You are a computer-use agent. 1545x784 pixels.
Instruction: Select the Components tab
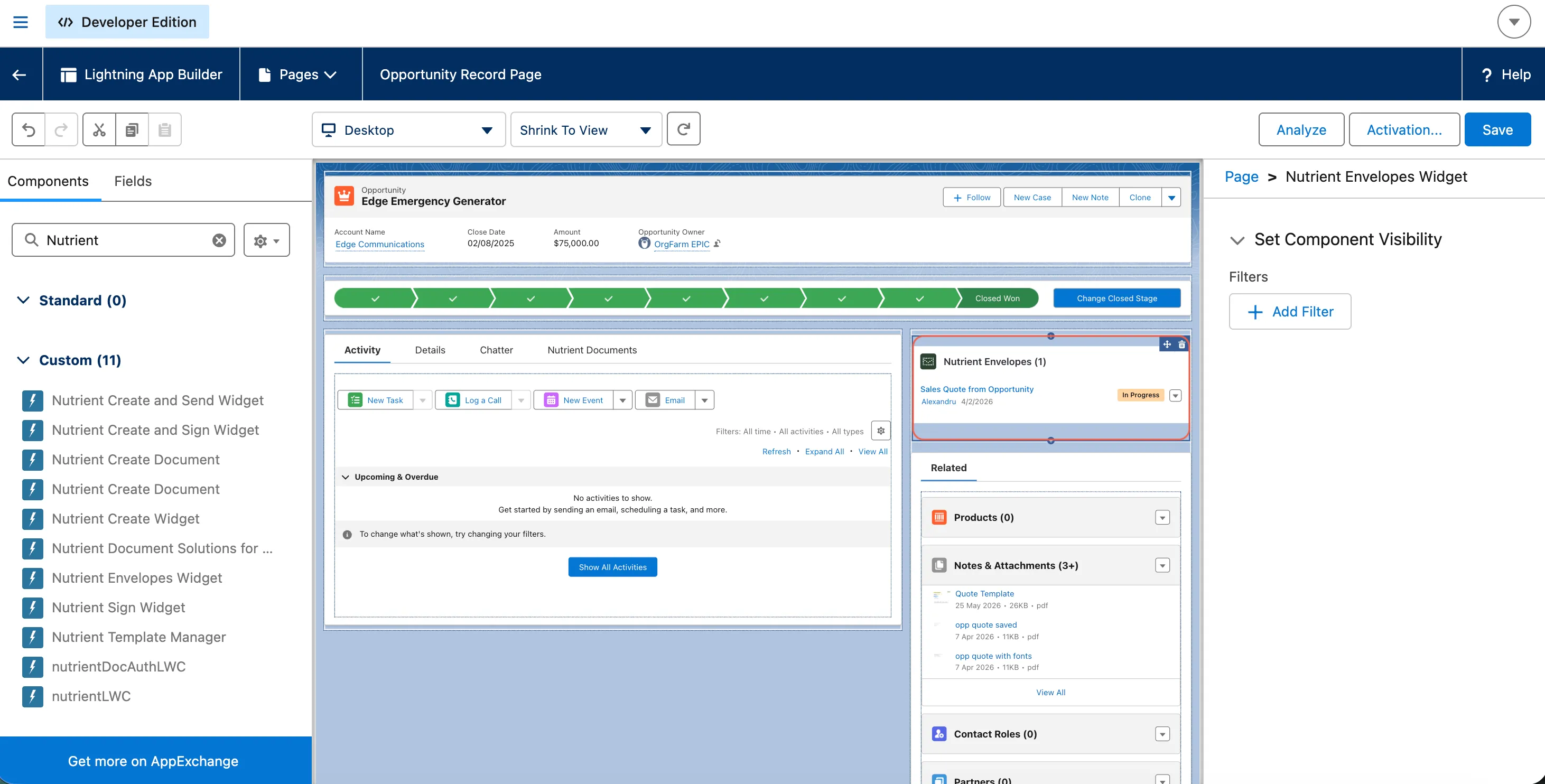[x=48, y=181]
